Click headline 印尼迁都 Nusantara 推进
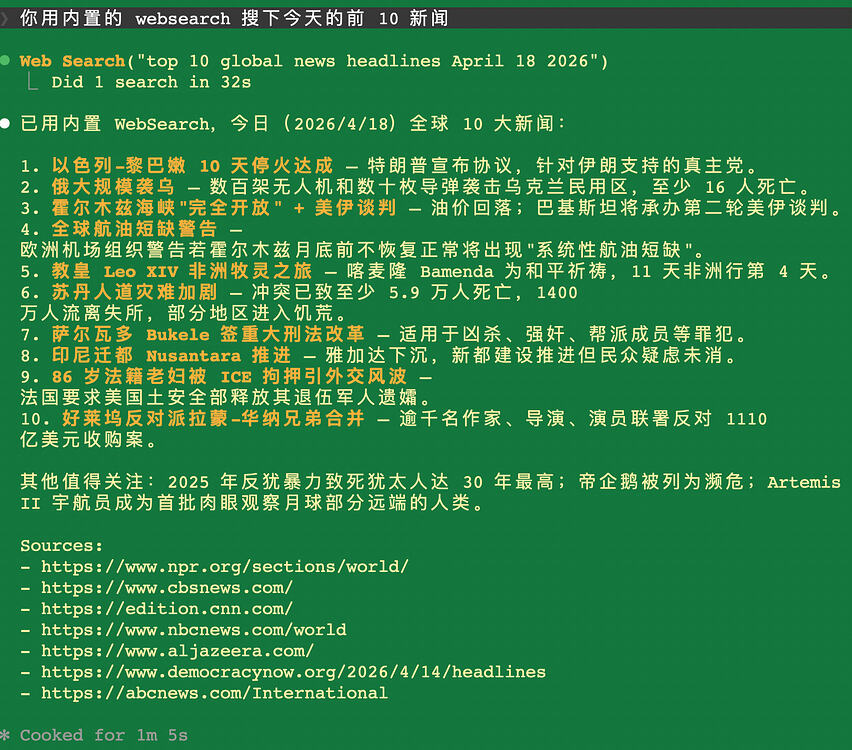 [x=171, y=355]
